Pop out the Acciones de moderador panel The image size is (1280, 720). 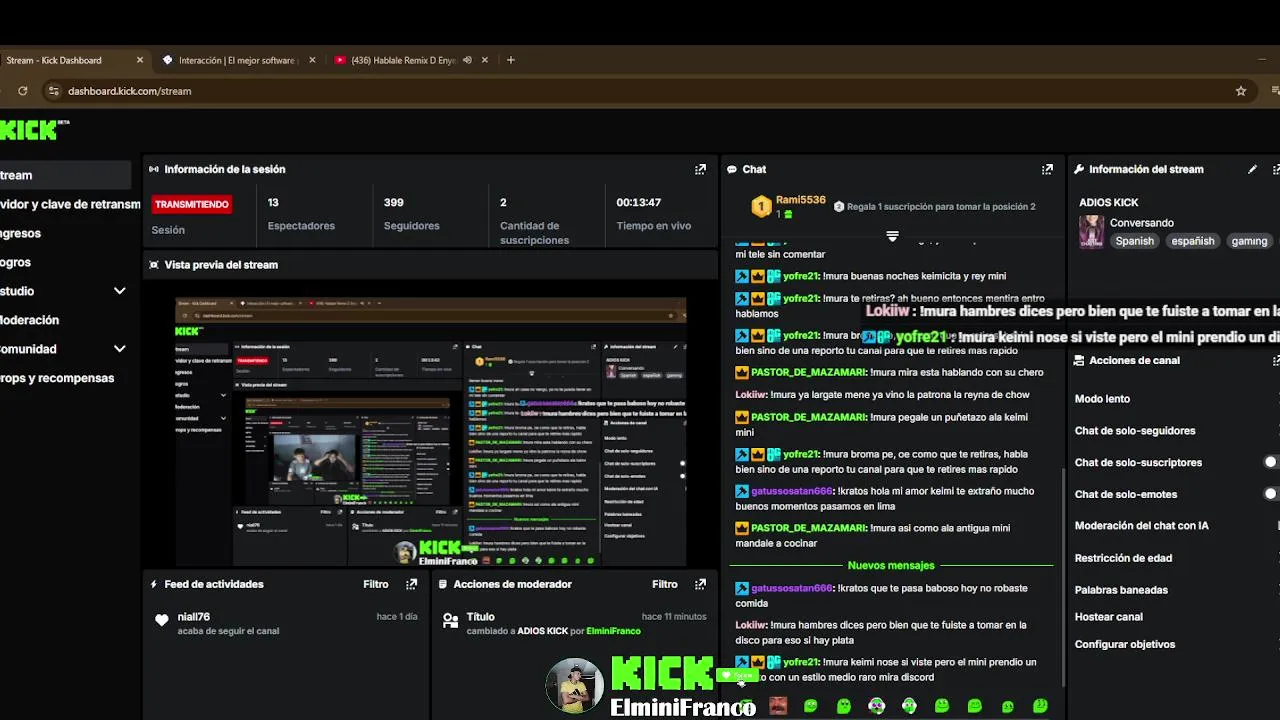pos(700,584)
